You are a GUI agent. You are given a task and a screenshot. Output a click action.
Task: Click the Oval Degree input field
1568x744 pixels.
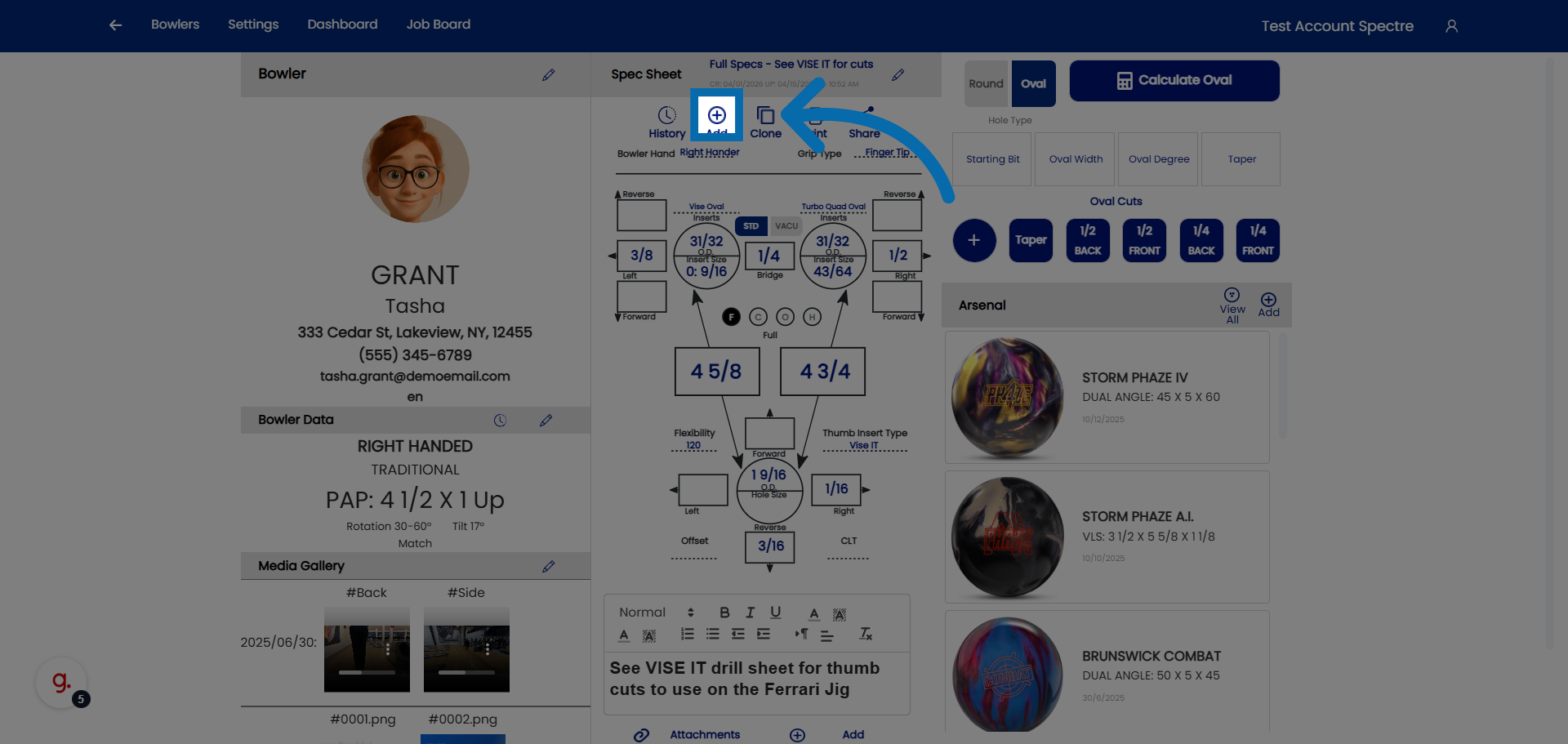click(1159, 159)
